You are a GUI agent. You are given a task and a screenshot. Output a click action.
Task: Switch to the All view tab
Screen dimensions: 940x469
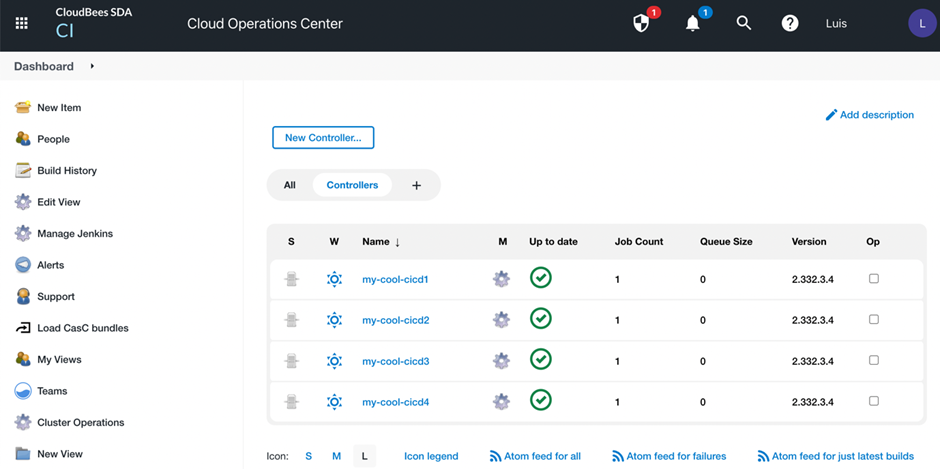290,185
